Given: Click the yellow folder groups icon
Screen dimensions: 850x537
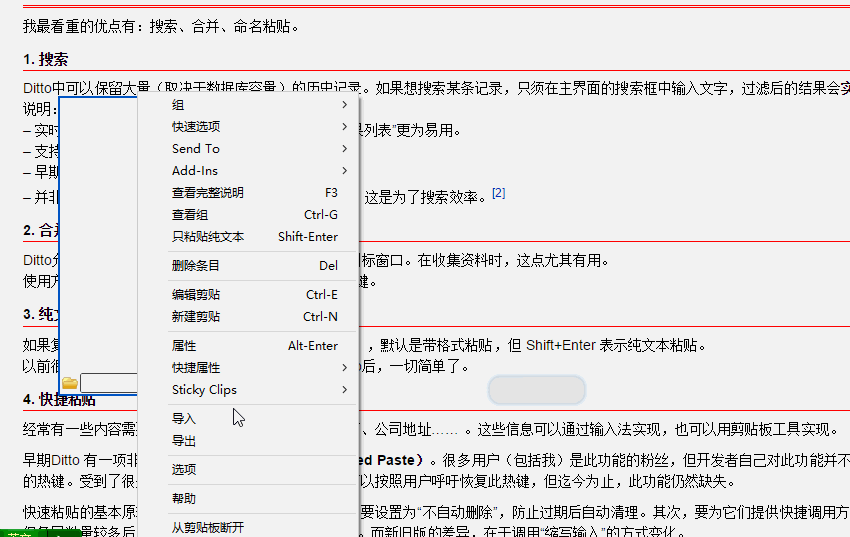Looking at the screenshot, I should pos(70,383).
